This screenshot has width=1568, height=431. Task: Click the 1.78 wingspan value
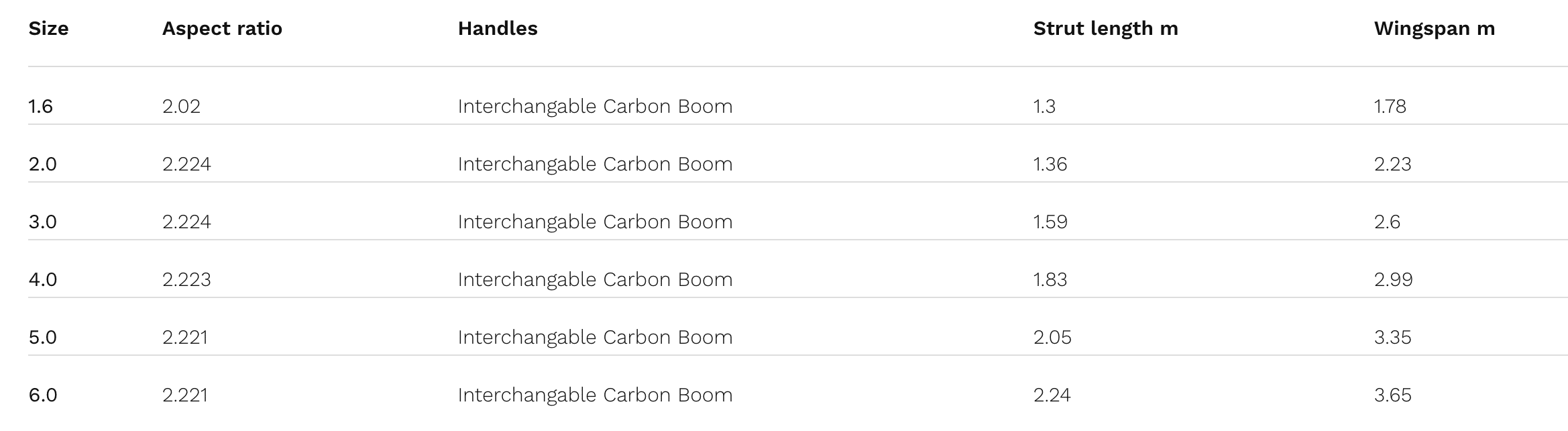click(x=1390, y=106)
